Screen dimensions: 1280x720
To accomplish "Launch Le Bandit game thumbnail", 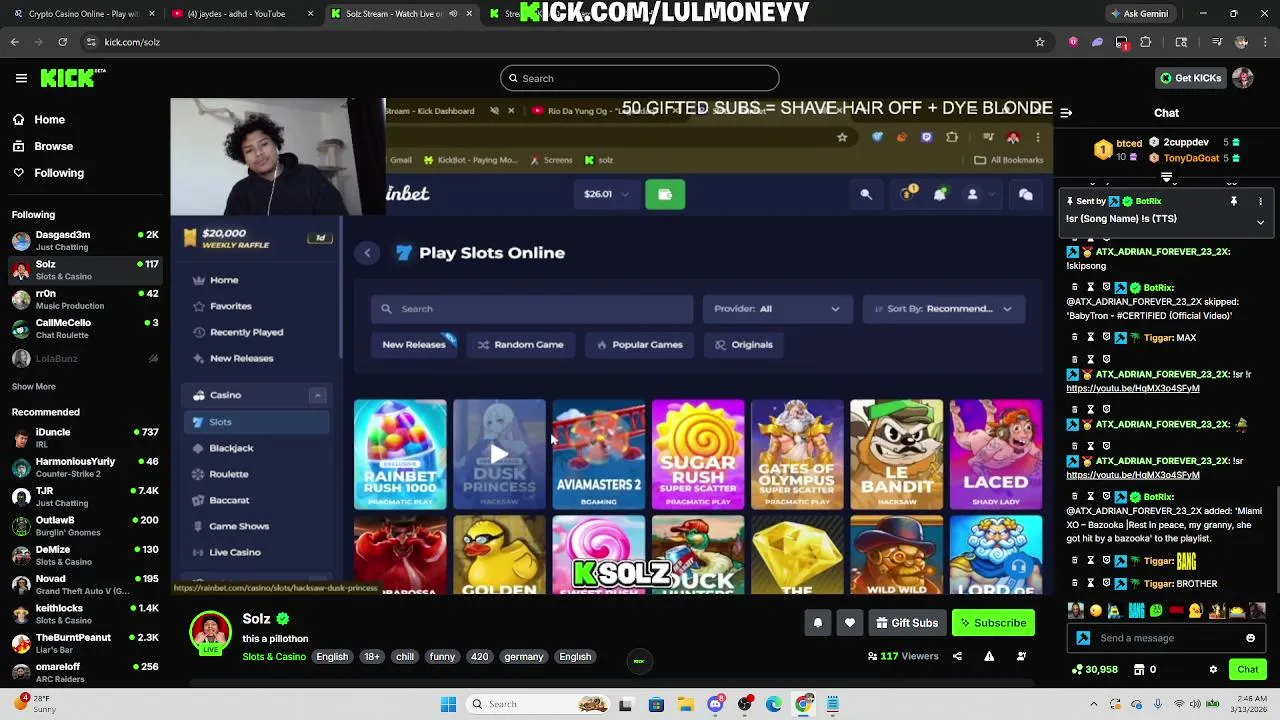I will (896, 454).
